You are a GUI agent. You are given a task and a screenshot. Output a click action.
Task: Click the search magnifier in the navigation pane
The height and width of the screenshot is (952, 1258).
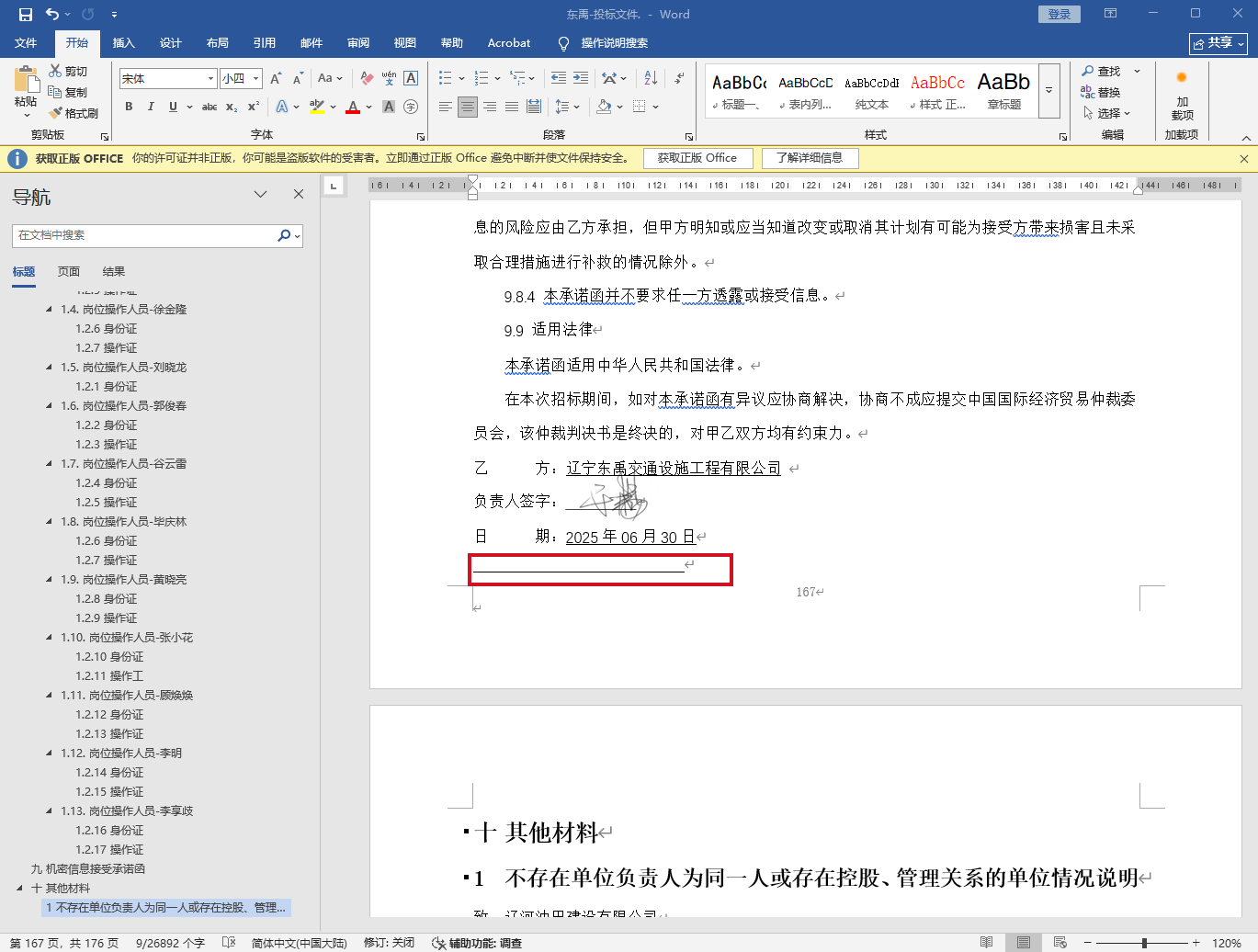284,235
